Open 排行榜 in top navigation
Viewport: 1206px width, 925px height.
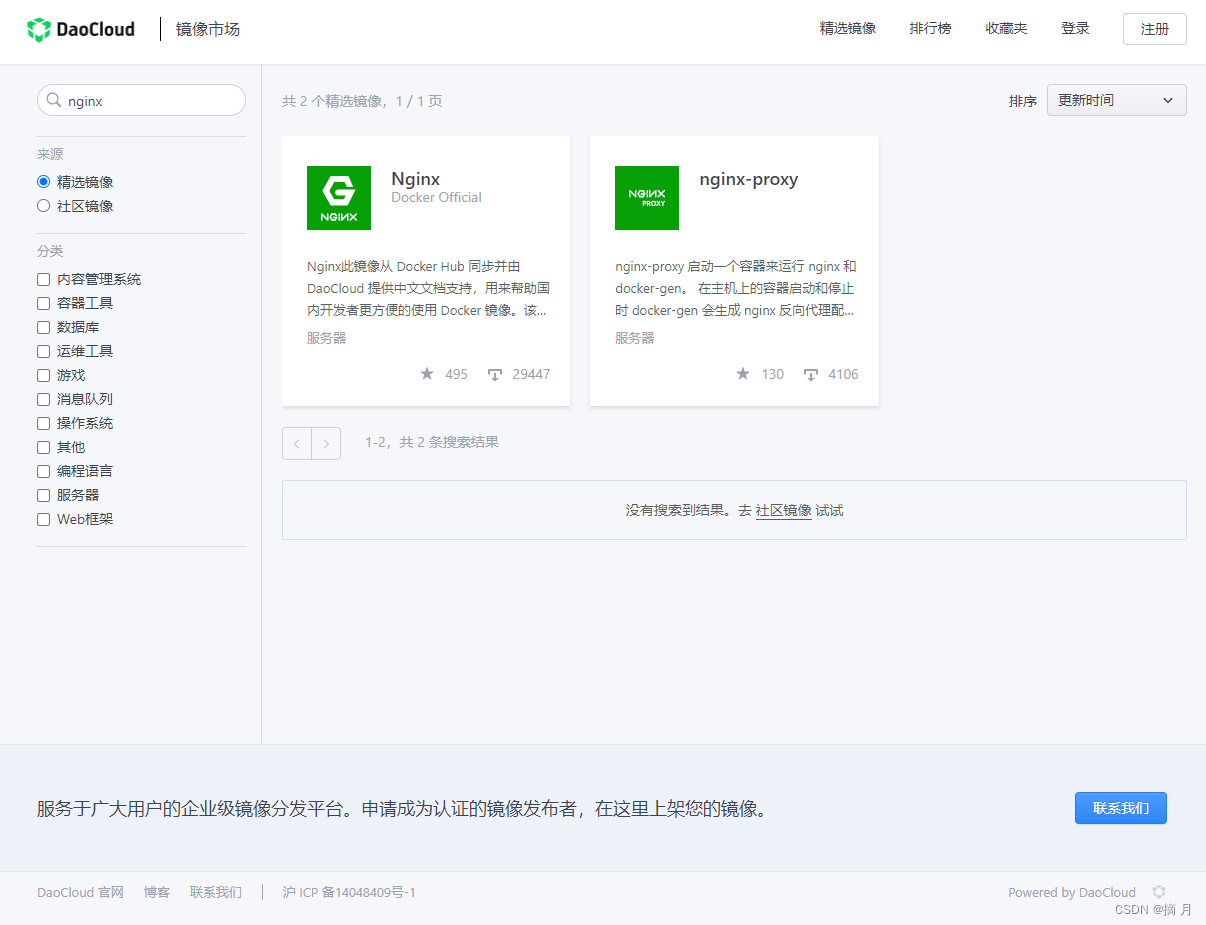point(930,29)
